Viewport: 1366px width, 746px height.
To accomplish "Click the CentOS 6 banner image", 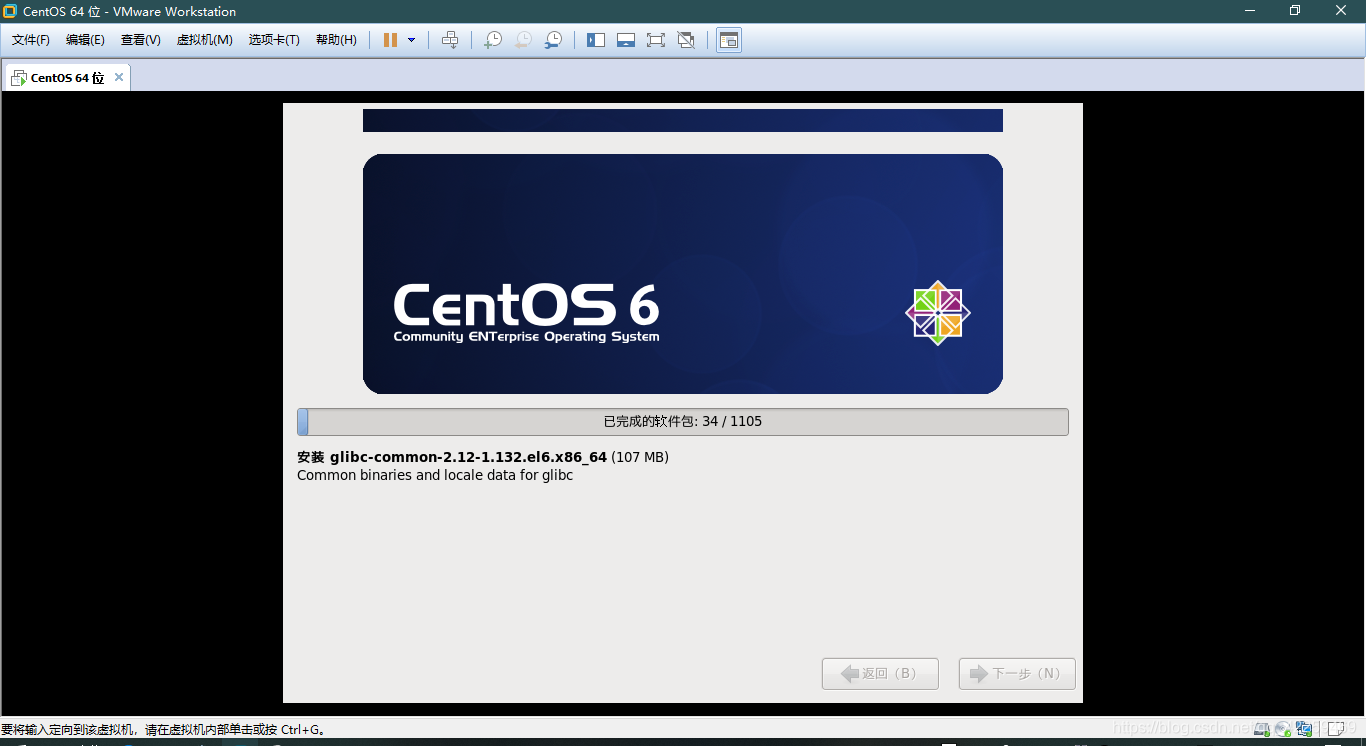I will click(683, 274).
